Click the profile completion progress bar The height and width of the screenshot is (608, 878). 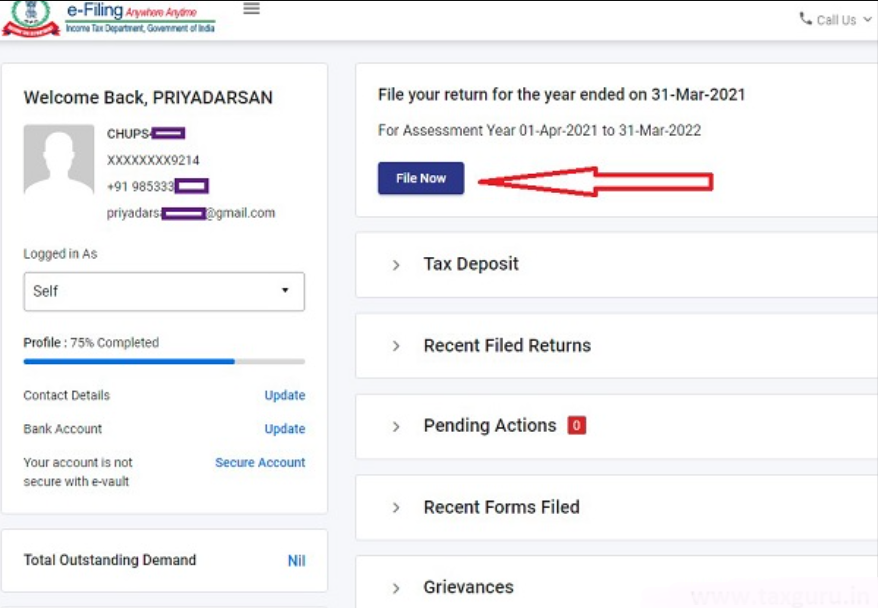point(164,362)
